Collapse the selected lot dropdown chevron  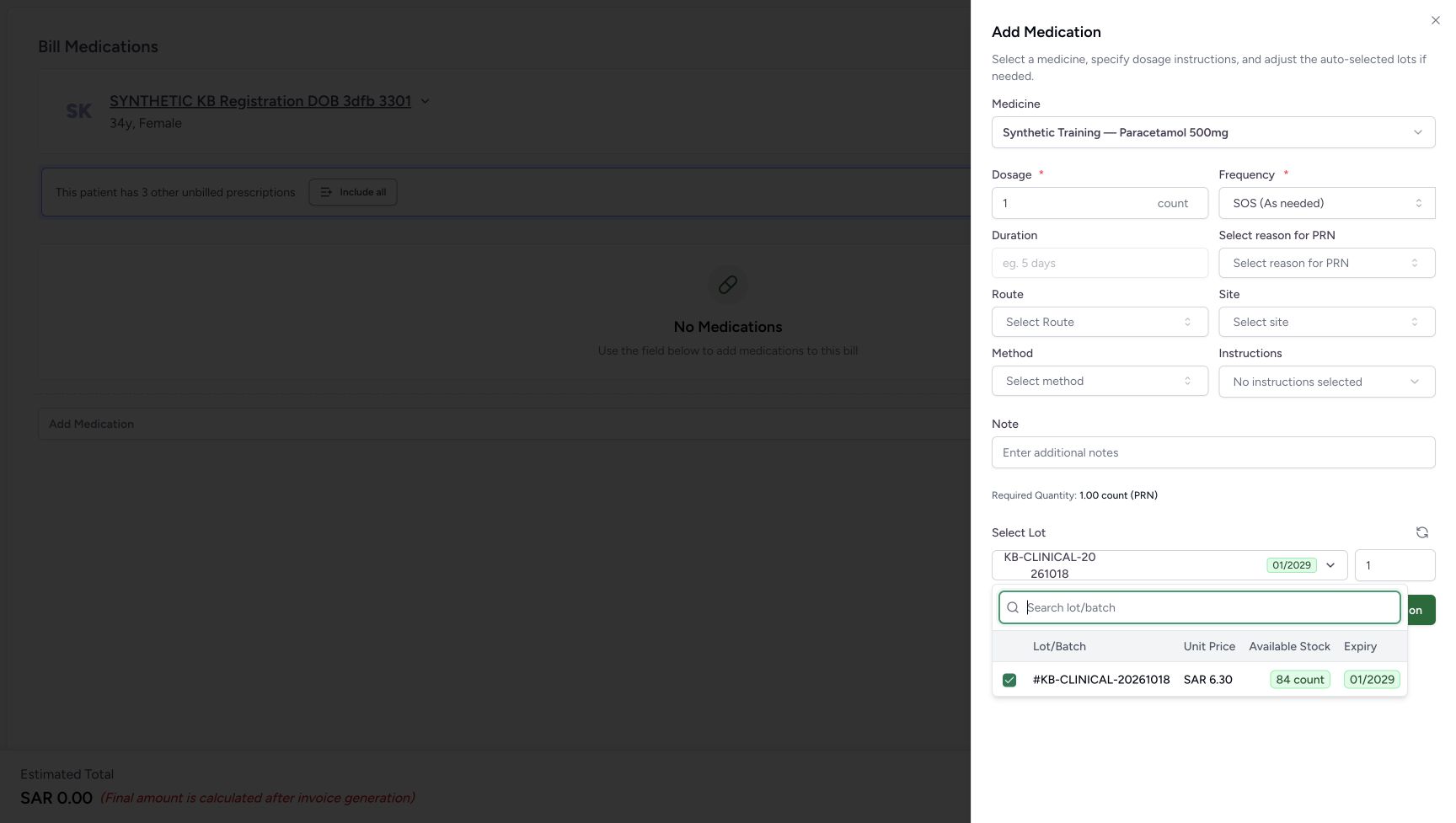coord(1330,565)
